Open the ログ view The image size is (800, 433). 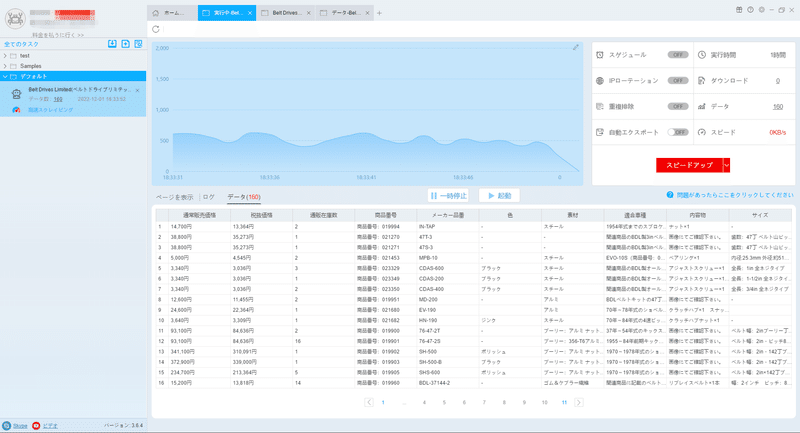click(209, 197)
